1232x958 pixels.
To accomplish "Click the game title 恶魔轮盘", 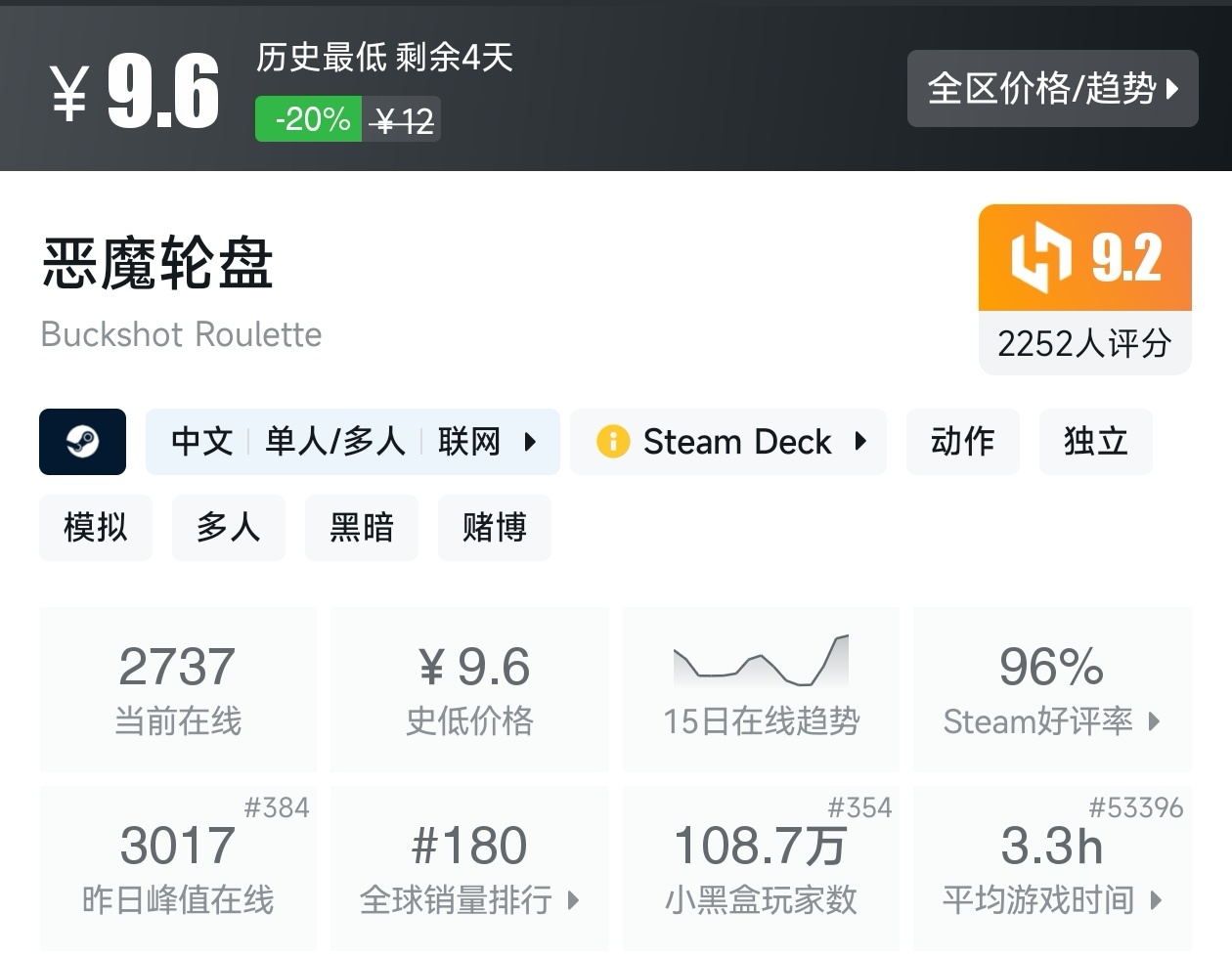I will [x=157, y=263].
